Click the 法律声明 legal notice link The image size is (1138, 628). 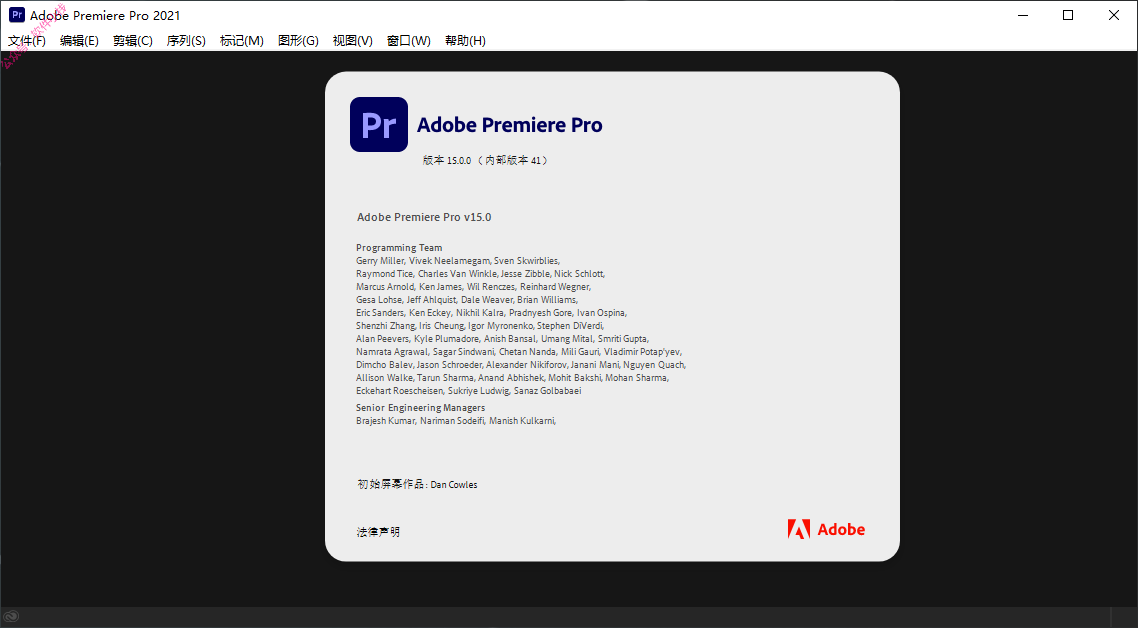[378, 532]
